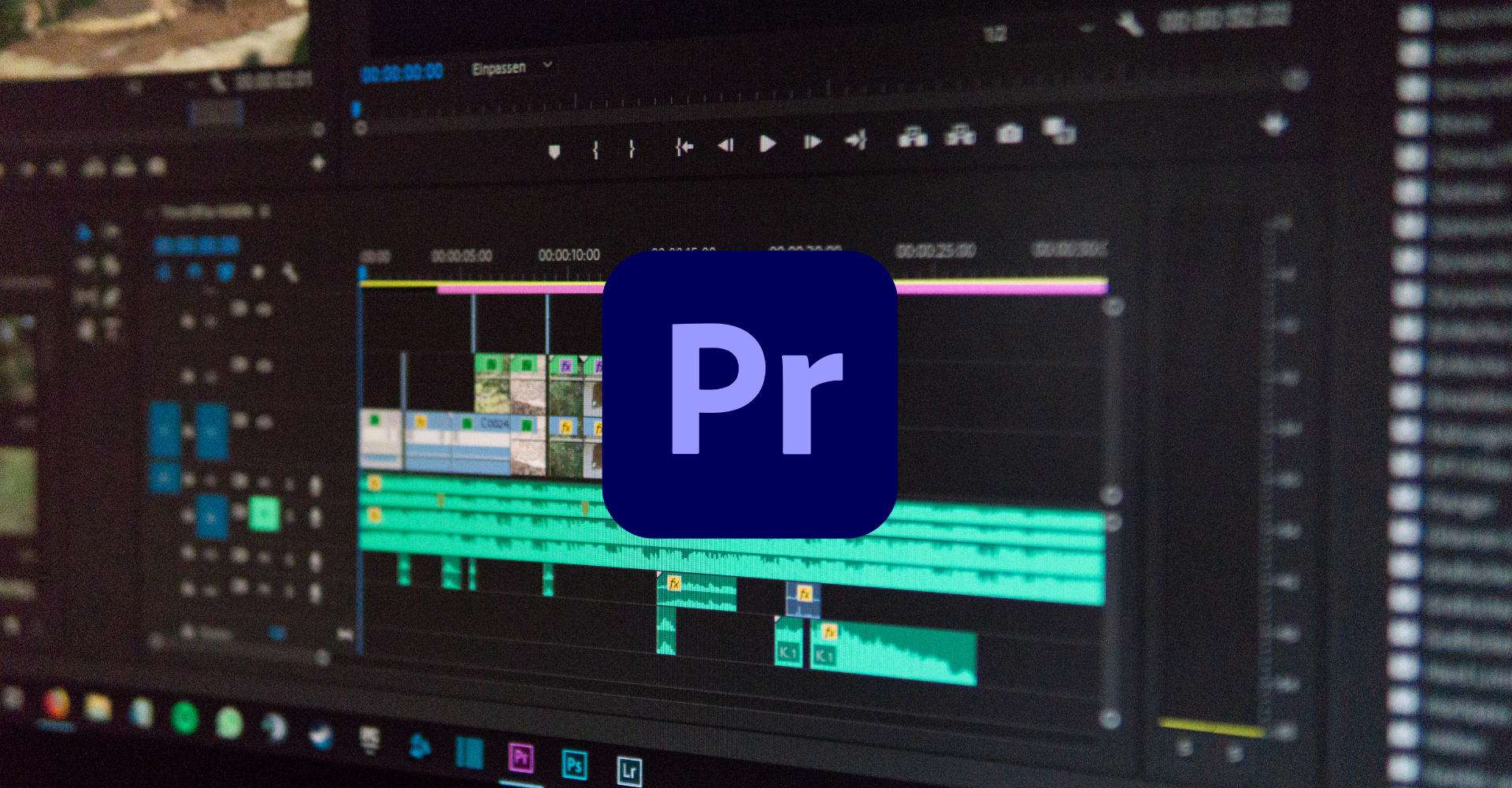Click the blue playhead on the Program Monitor scrub bar
The image size is (1512, 788).
(x=357, y=109)
